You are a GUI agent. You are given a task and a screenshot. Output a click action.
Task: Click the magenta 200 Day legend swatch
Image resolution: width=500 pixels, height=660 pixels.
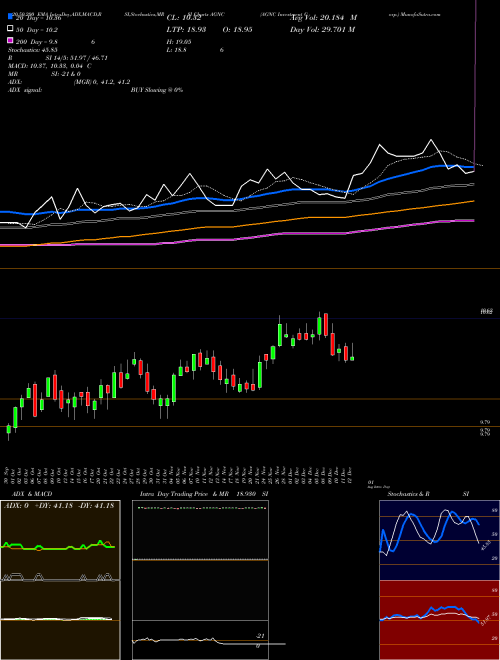[10, 41]
